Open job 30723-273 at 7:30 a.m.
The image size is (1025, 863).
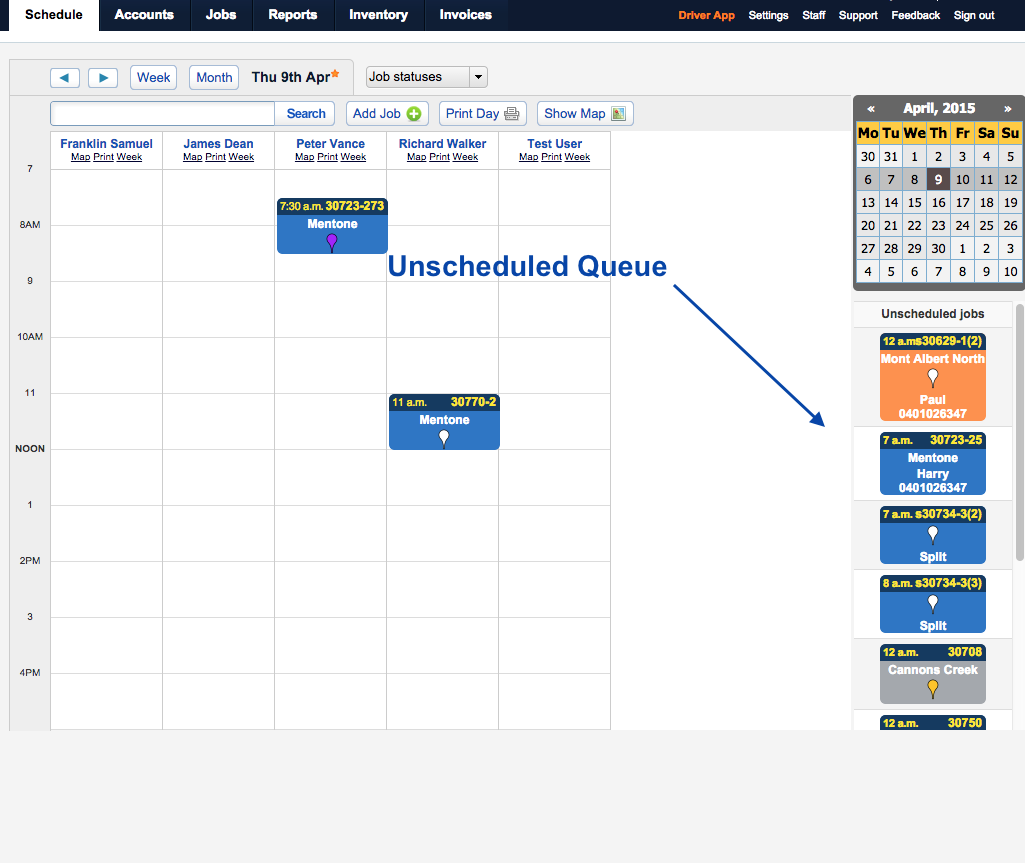pyautogui.click(x=332, y=226)
